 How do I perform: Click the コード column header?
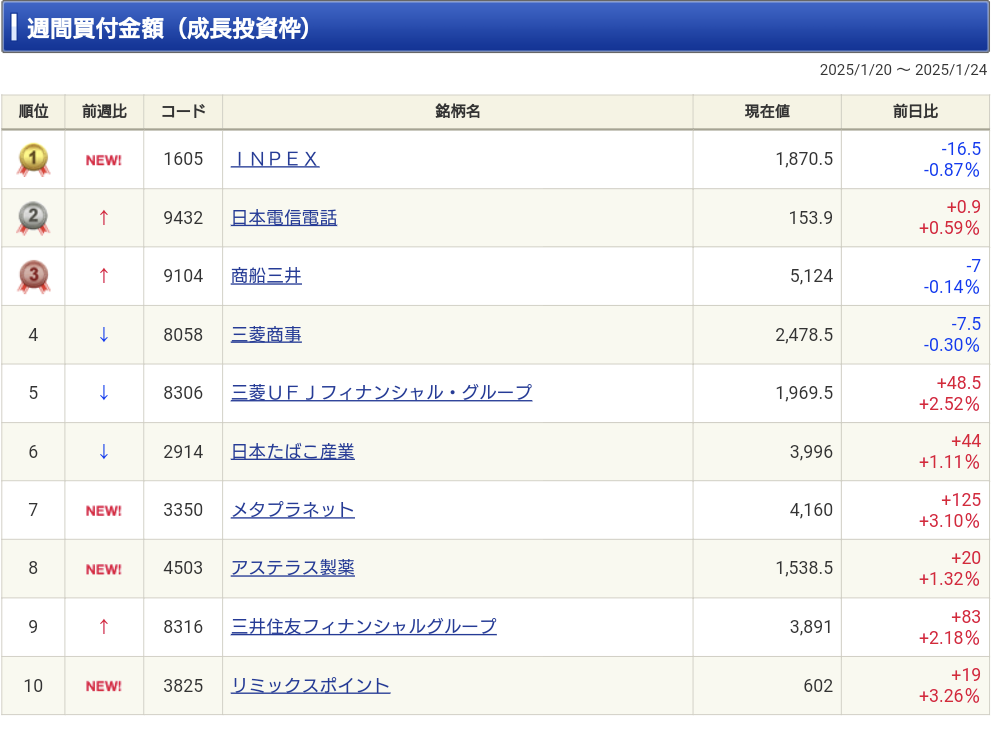(183, 112)
